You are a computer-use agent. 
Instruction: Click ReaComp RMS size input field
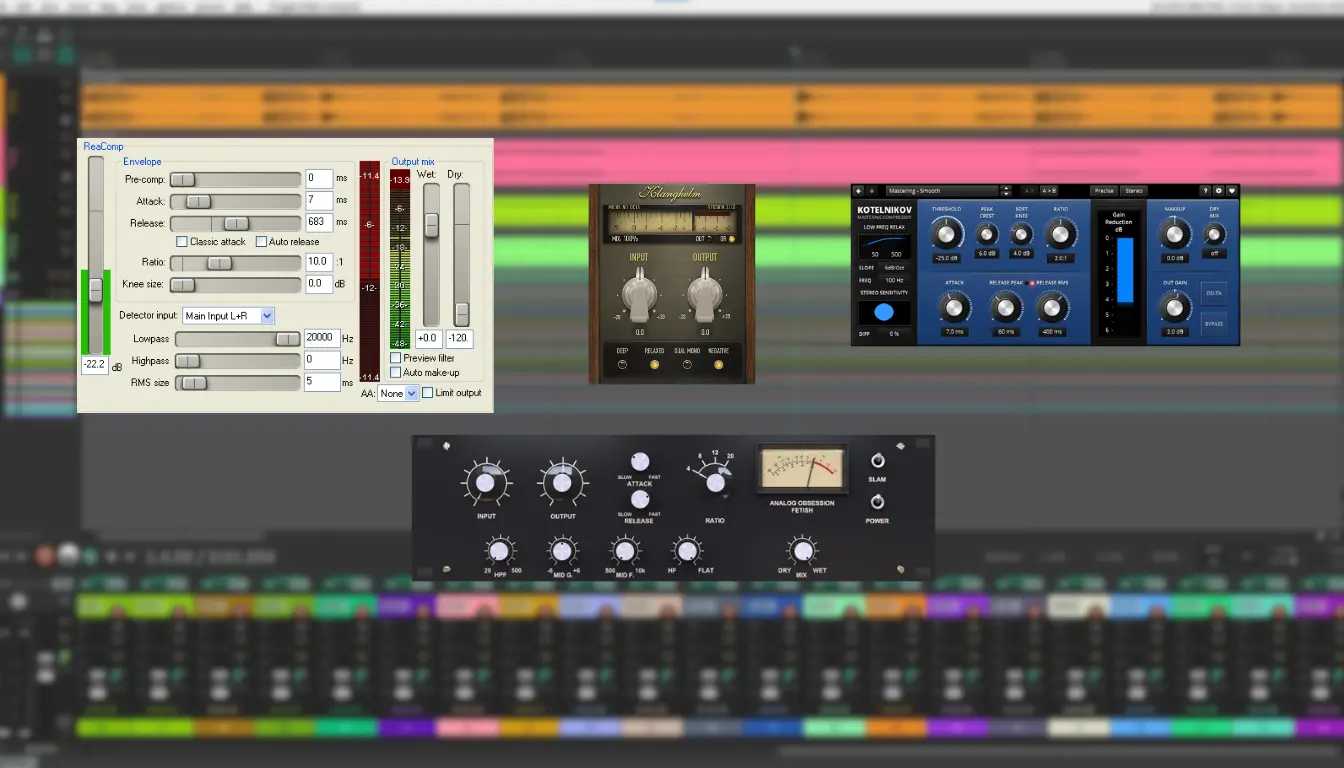[322, 382]
